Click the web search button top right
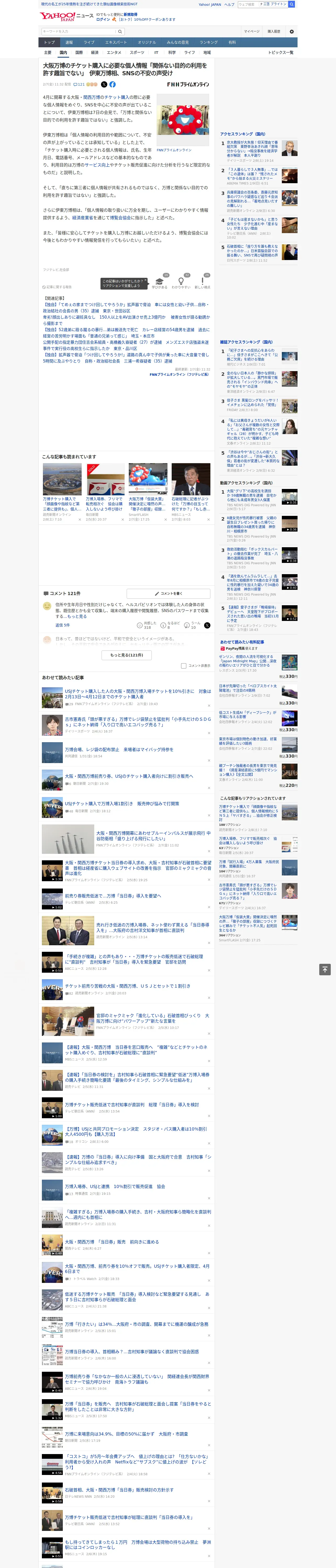Image resolution: width=336 pixels, height=1568 pixels. [292, 4]
